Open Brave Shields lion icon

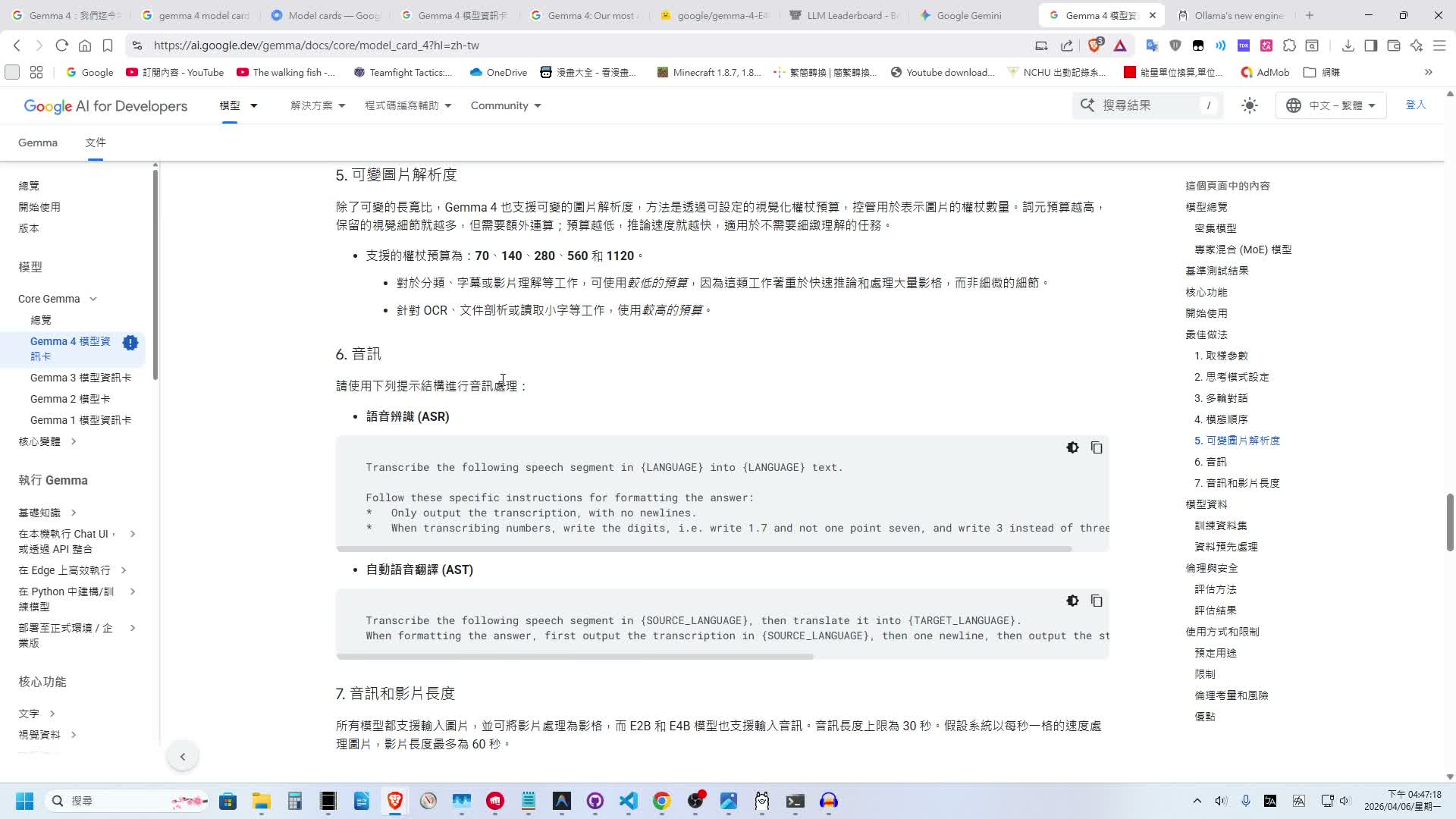1094,45
